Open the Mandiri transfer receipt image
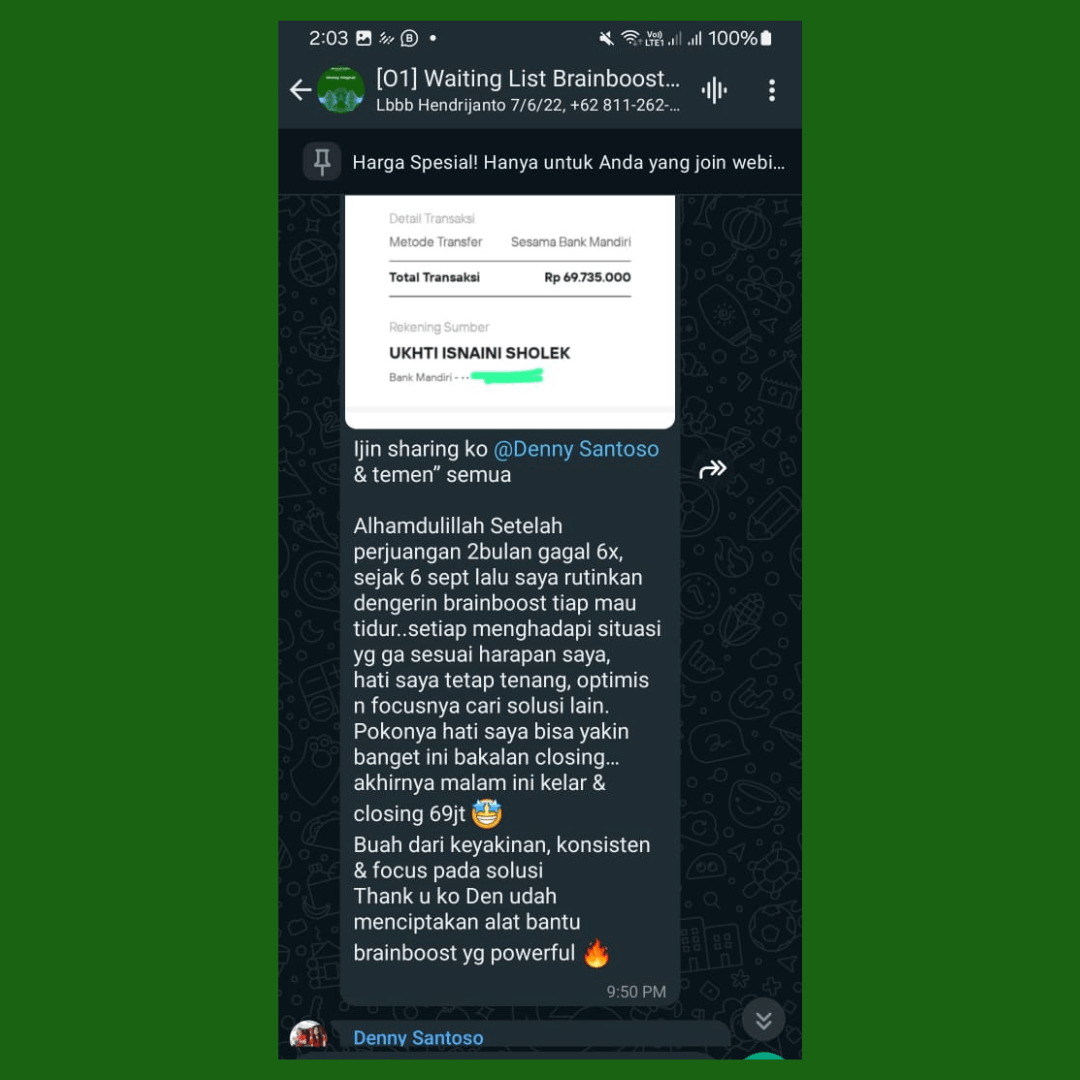 pos(510,311)
